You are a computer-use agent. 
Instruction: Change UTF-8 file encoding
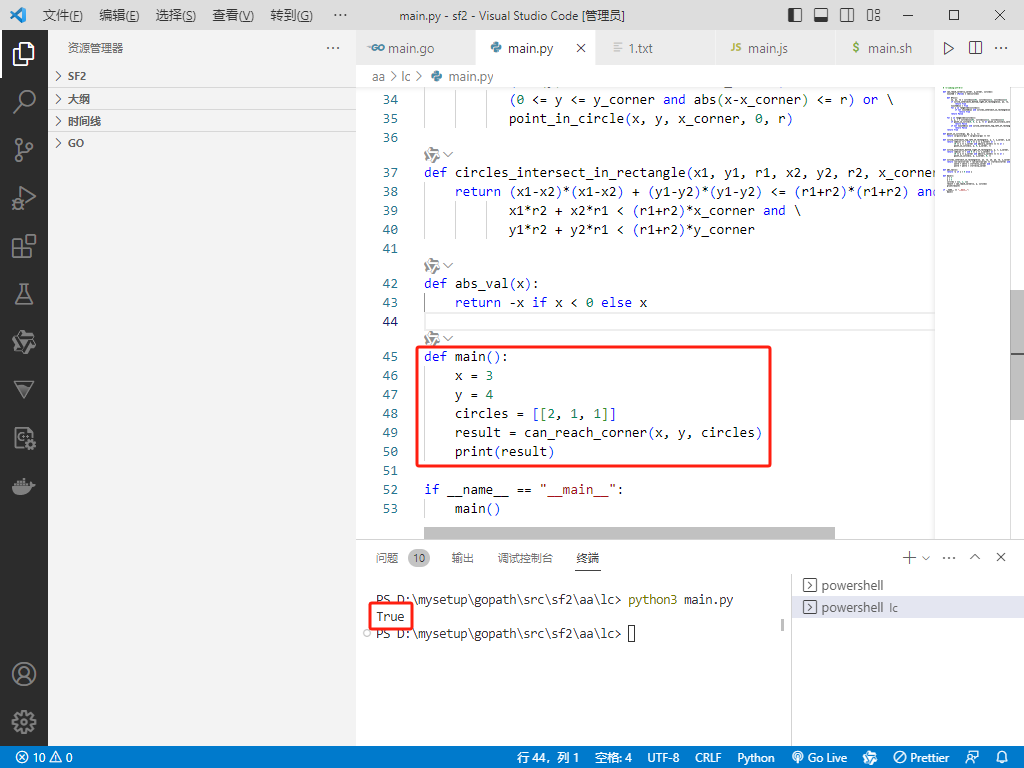[x=663, y=758]
